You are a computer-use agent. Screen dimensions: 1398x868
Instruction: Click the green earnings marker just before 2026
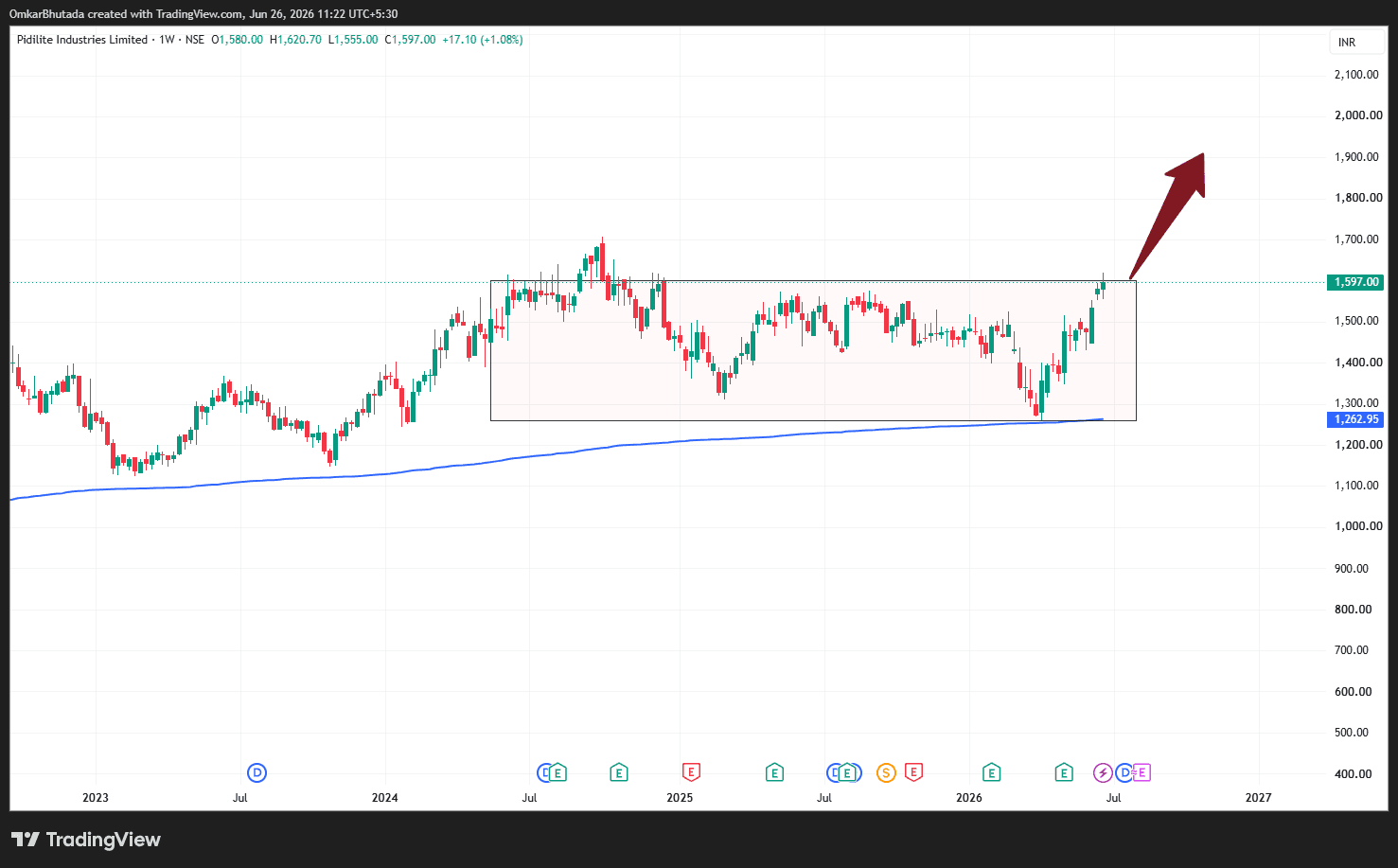[991, 772]
